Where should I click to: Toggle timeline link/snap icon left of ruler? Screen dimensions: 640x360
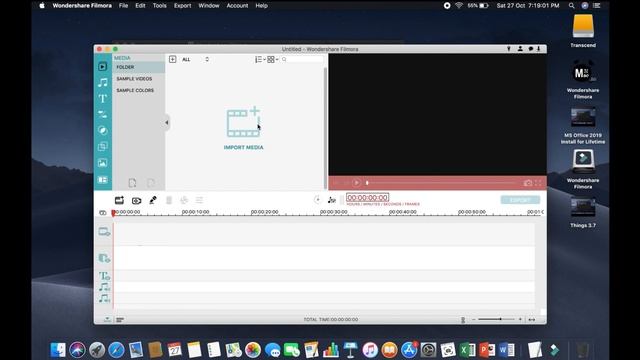coord(102,213)
